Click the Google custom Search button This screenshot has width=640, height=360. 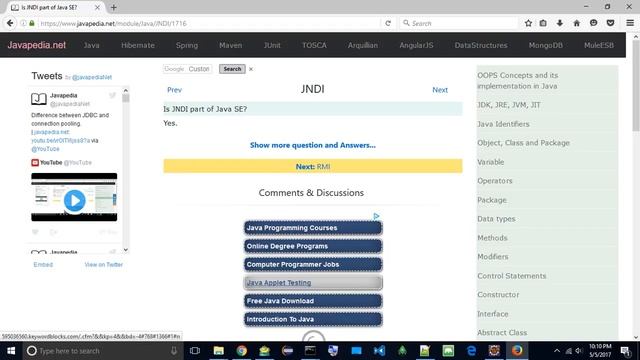point(232,69)
